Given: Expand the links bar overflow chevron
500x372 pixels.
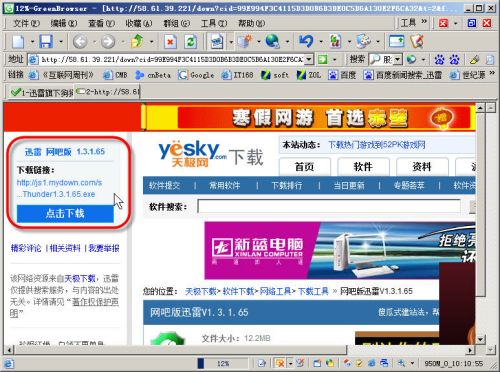Looking at the screenshot, I should 492,73.
